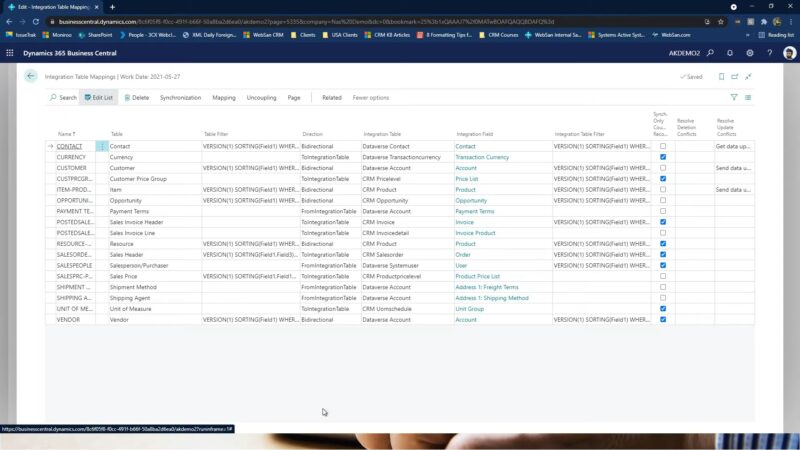Bookmark page with the star icon
The image size is (800, 450).
point(720,22)
